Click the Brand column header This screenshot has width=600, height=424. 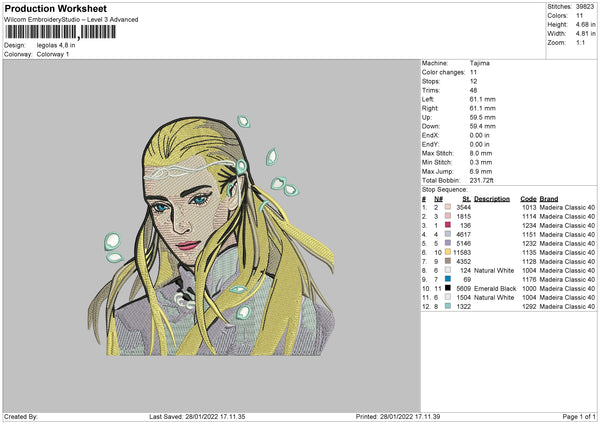coord(551,198)
